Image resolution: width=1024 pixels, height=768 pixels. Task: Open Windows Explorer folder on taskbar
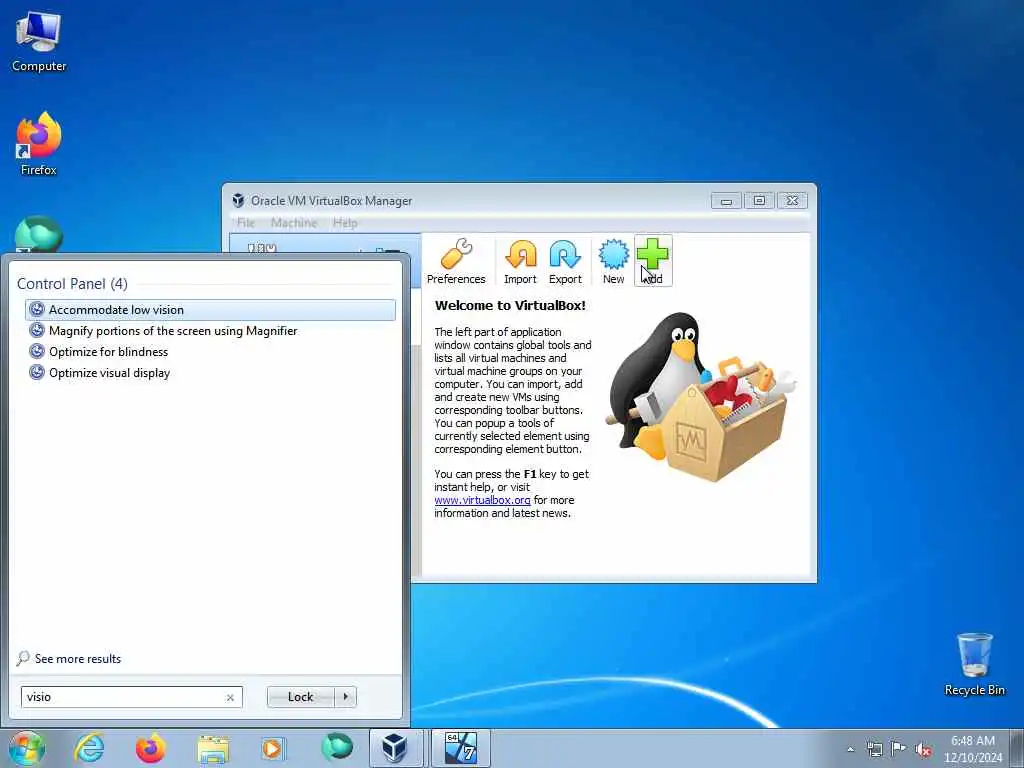(x=213, y=748)
